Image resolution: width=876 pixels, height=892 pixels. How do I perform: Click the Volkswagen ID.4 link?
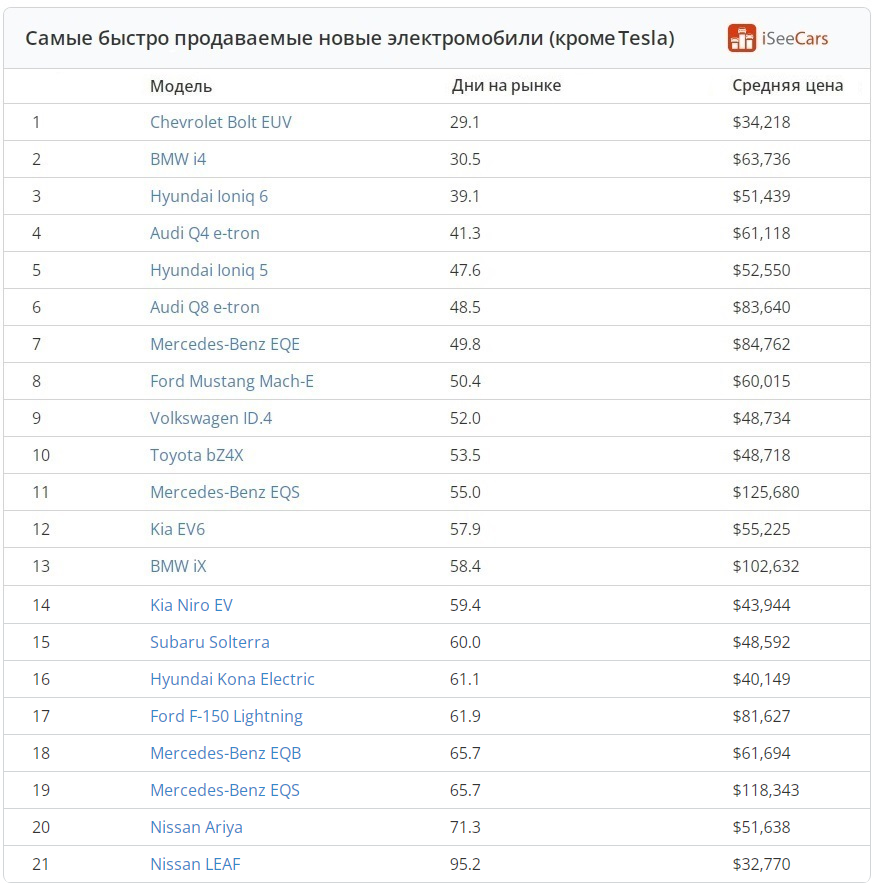tap(211, 418)
